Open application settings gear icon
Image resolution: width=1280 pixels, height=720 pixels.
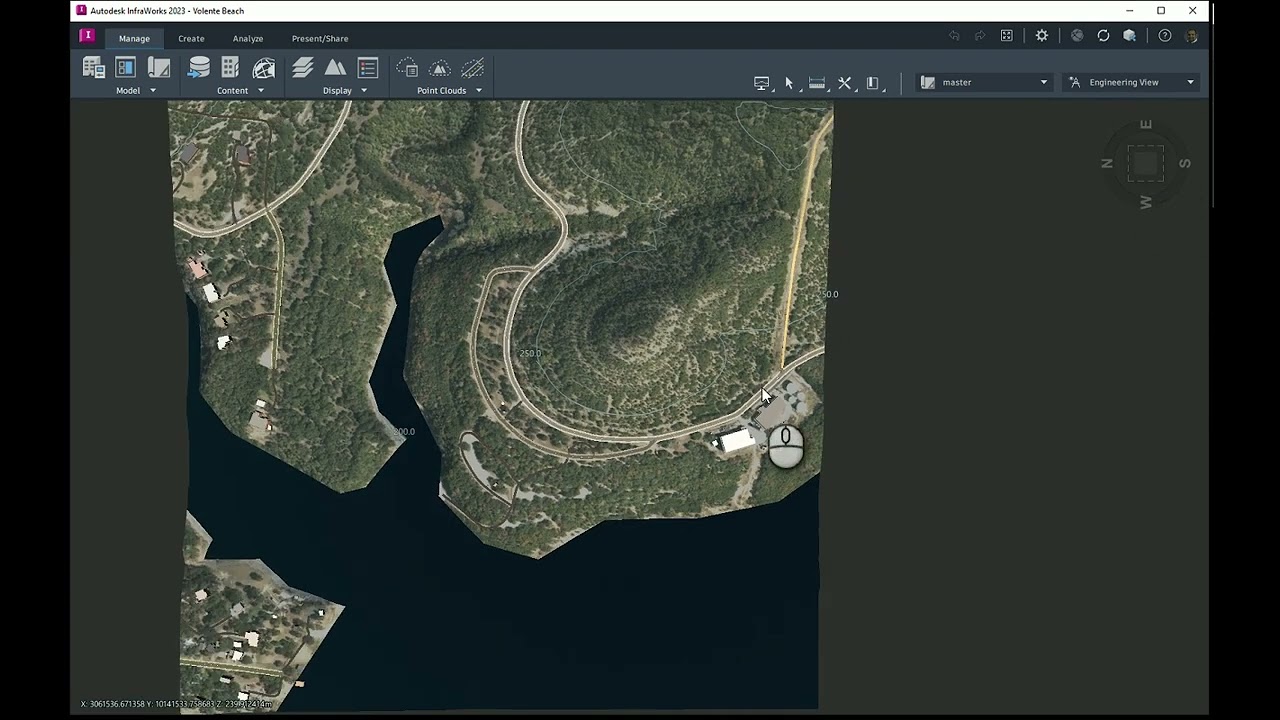1042,36
